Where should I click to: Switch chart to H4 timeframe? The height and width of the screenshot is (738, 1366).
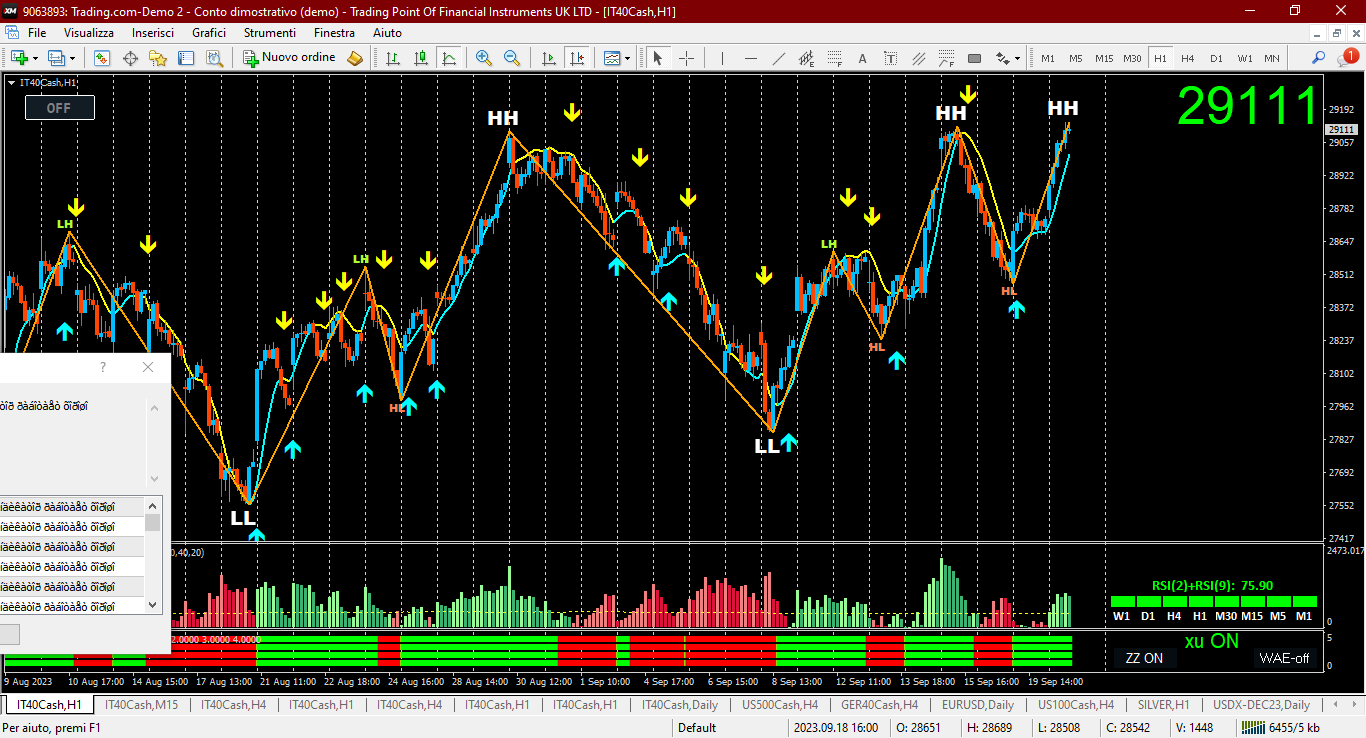pyautogui.click(x=1188, y=58)
